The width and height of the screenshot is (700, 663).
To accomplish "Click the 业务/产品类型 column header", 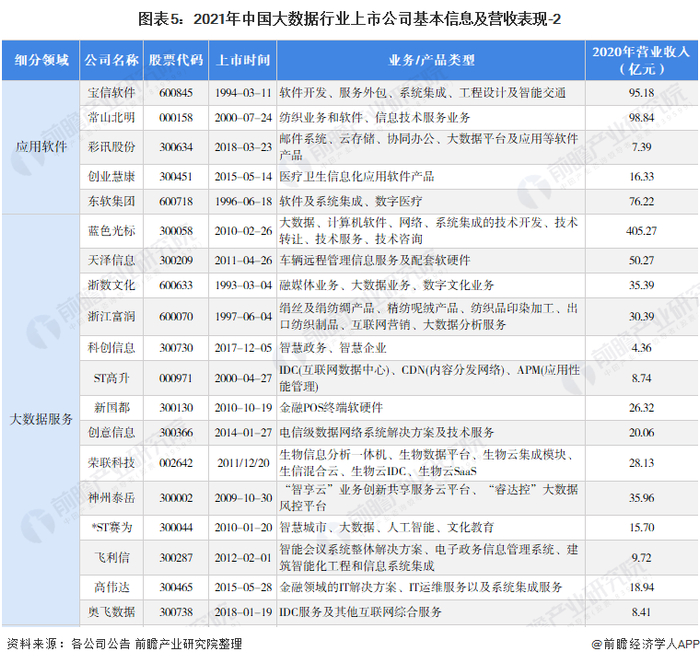I will tap(431, 60).
